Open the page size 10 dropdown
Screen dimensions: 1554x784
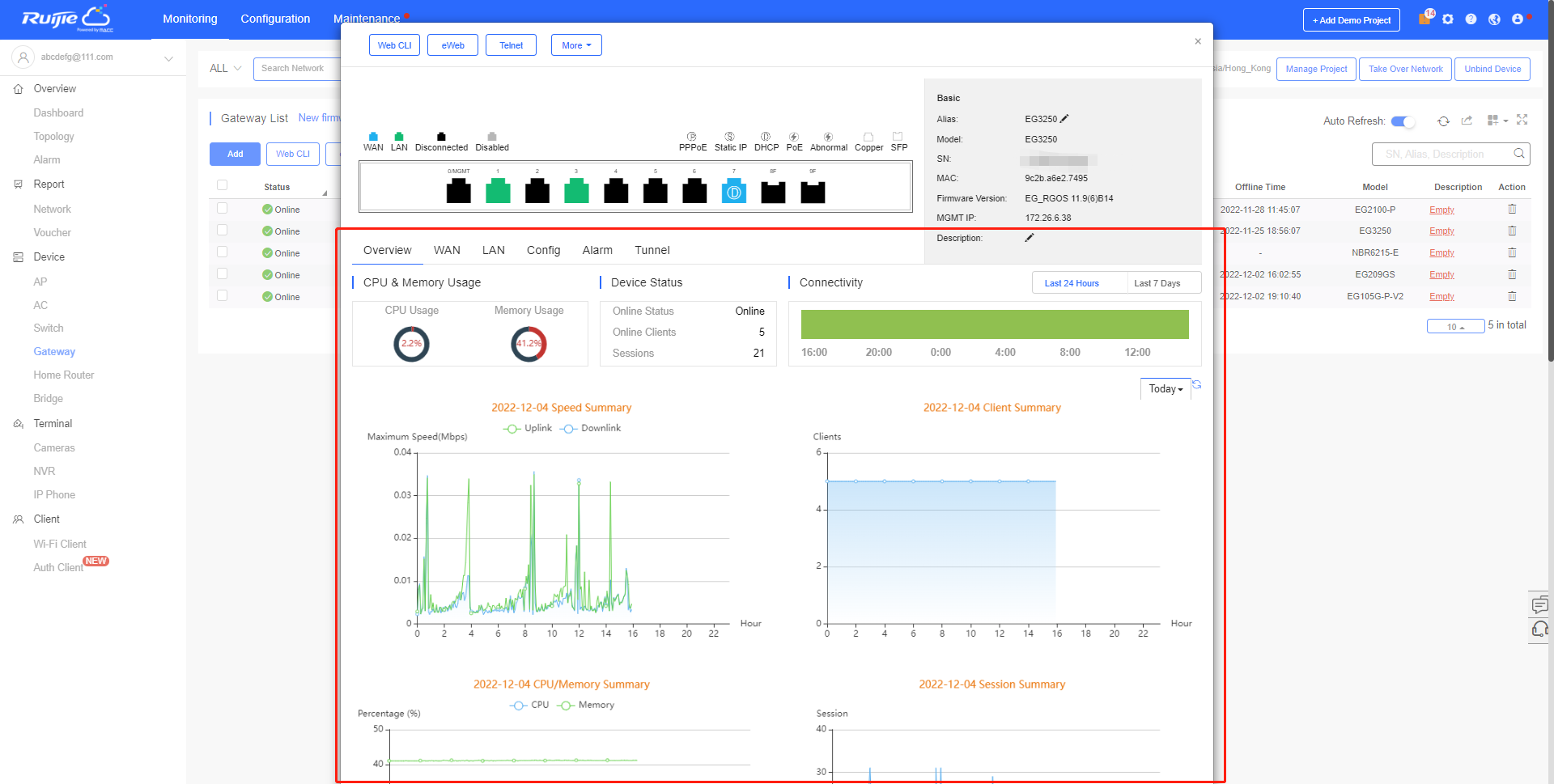pos(1455,327)
